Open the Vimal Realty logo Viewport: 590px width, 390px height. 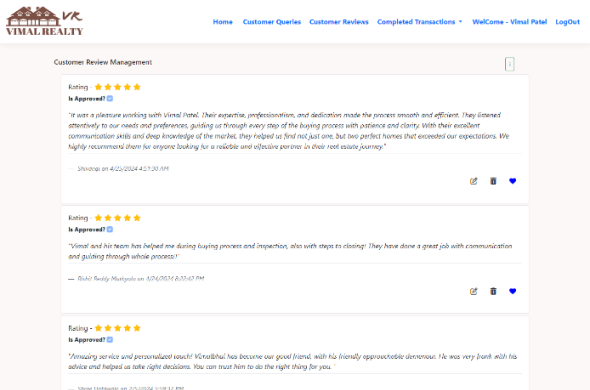click(44, 21)
